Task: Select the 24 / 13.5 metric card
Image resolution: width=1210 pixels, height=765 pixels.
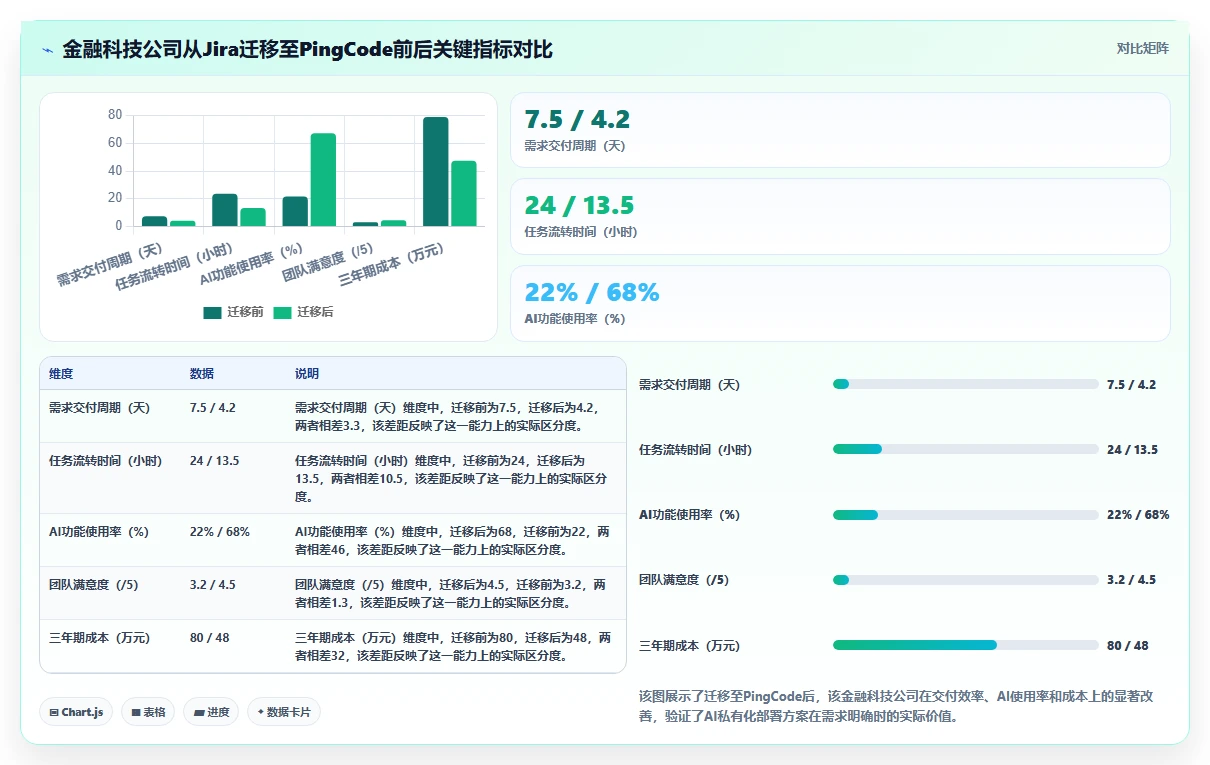Action: click(x=840, y=216)
